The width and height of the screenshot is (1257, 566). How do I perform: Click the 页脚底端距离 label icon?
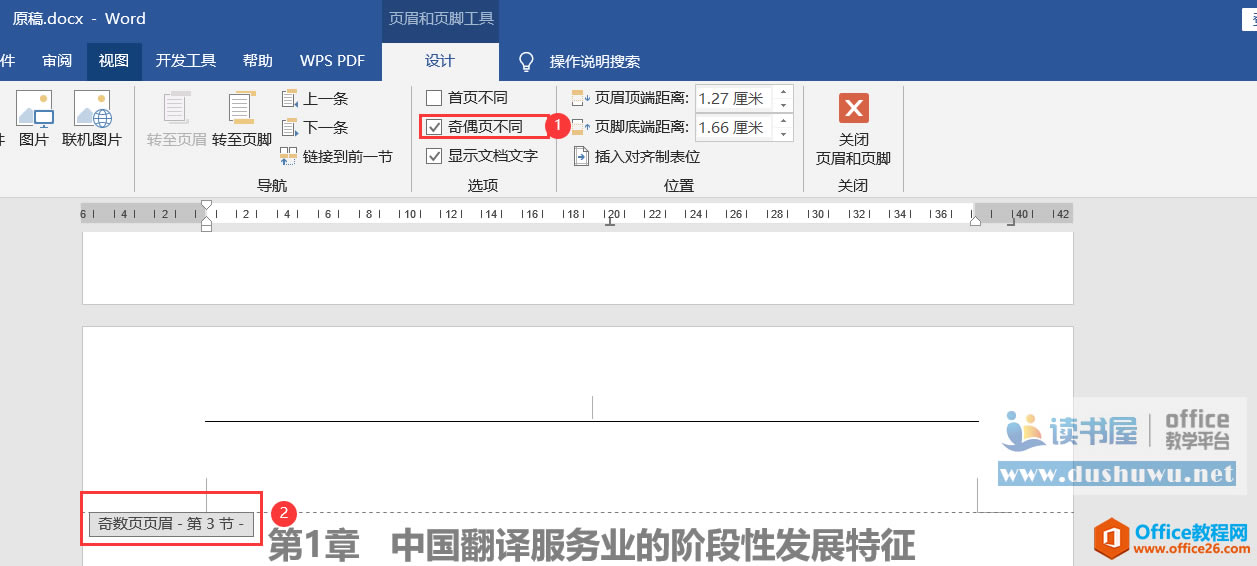(x=580, y=127)
